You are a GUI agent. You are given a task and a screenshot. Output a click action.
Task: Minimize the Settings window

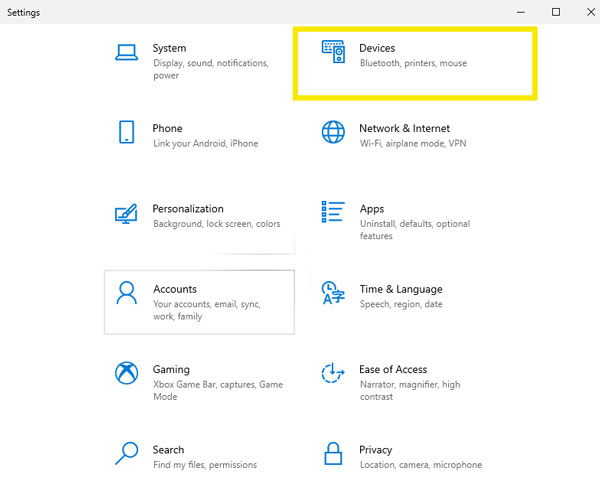pyautogui.click(x=521, y=12)
